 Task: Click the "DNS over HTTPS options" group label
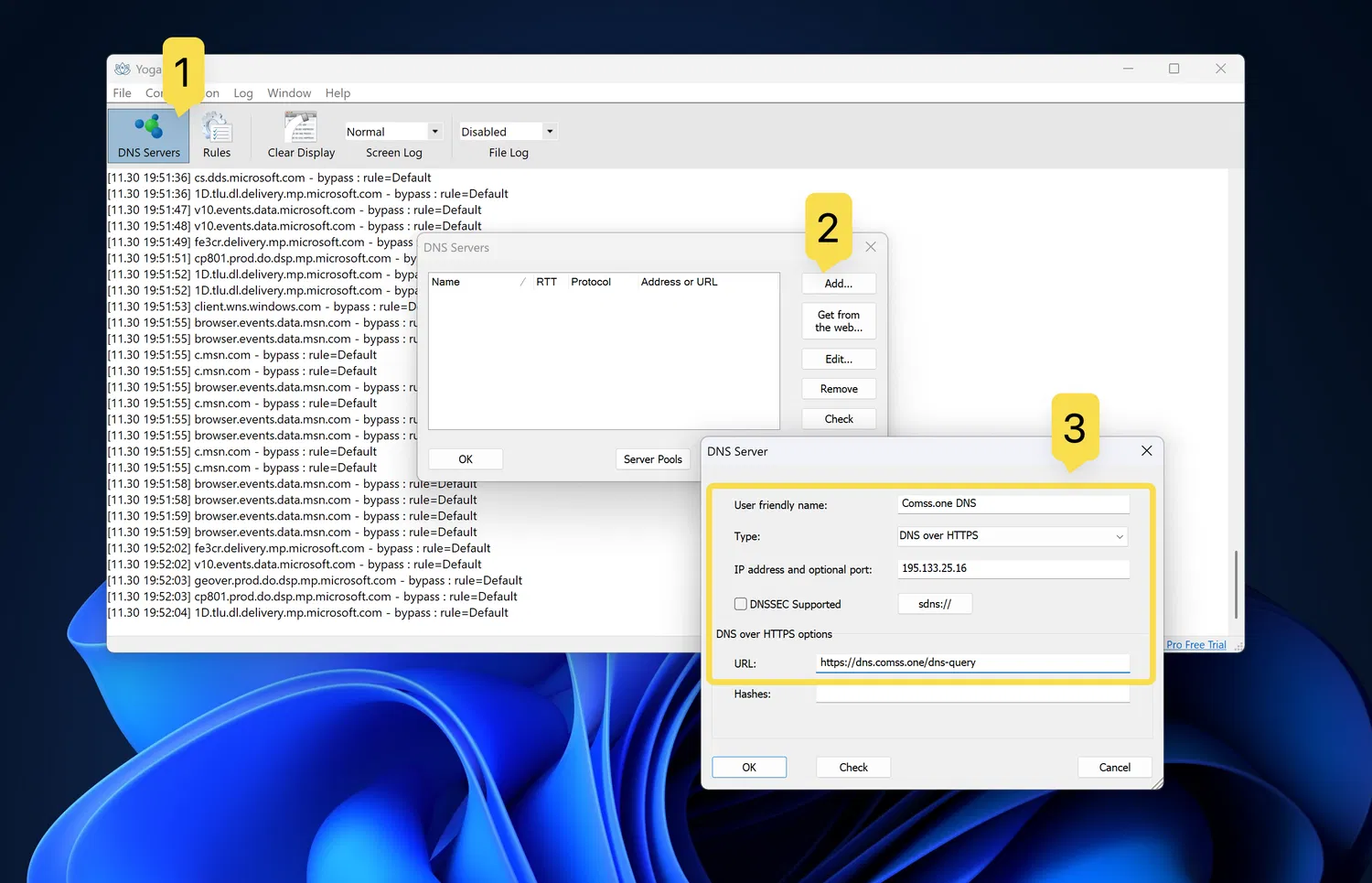coord(774,634)
